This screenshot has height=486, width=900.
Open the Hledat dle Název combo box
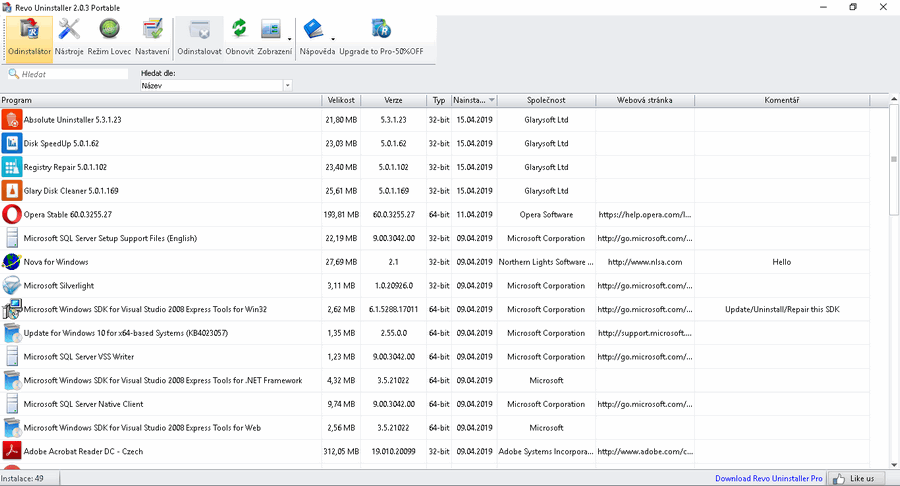(x=216, y=86)
